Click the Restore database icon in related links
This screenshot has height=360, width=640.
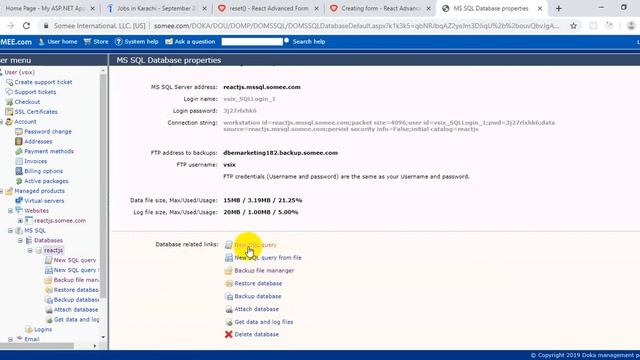(229, 283)
